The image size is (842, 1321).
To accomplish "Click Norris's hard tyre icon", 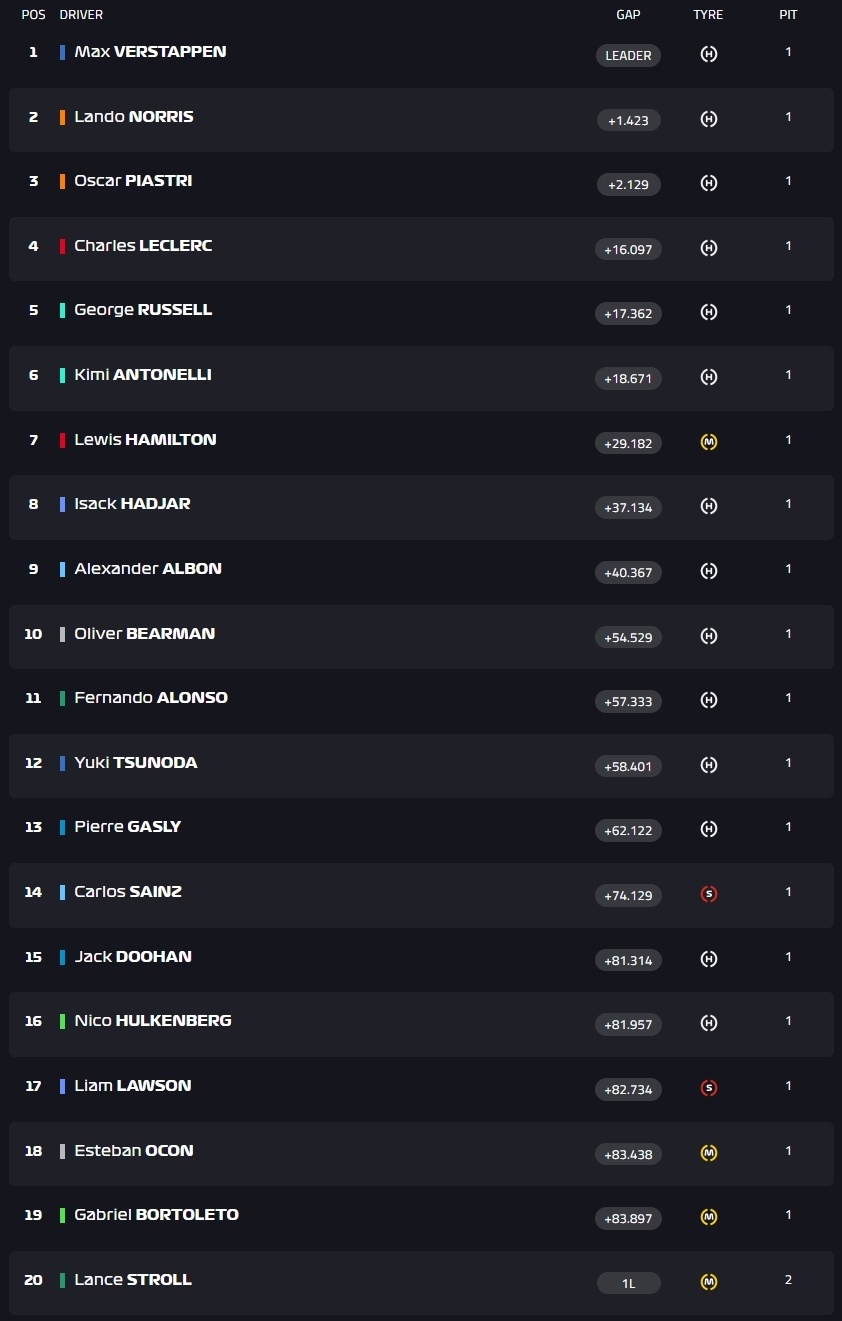I will click(x=708, y=119).
